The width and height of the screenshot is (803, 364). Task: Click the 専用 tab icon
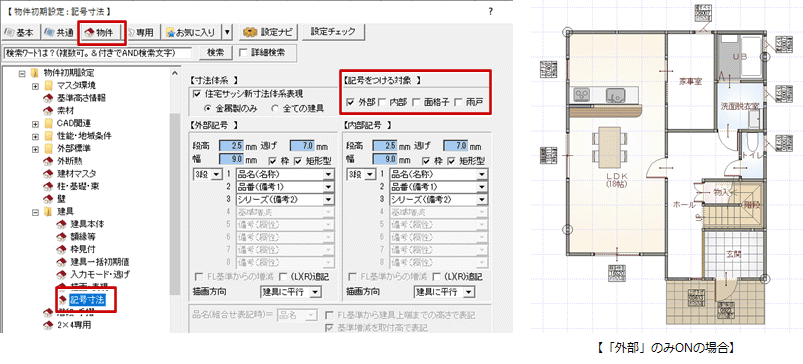point(132,32)
